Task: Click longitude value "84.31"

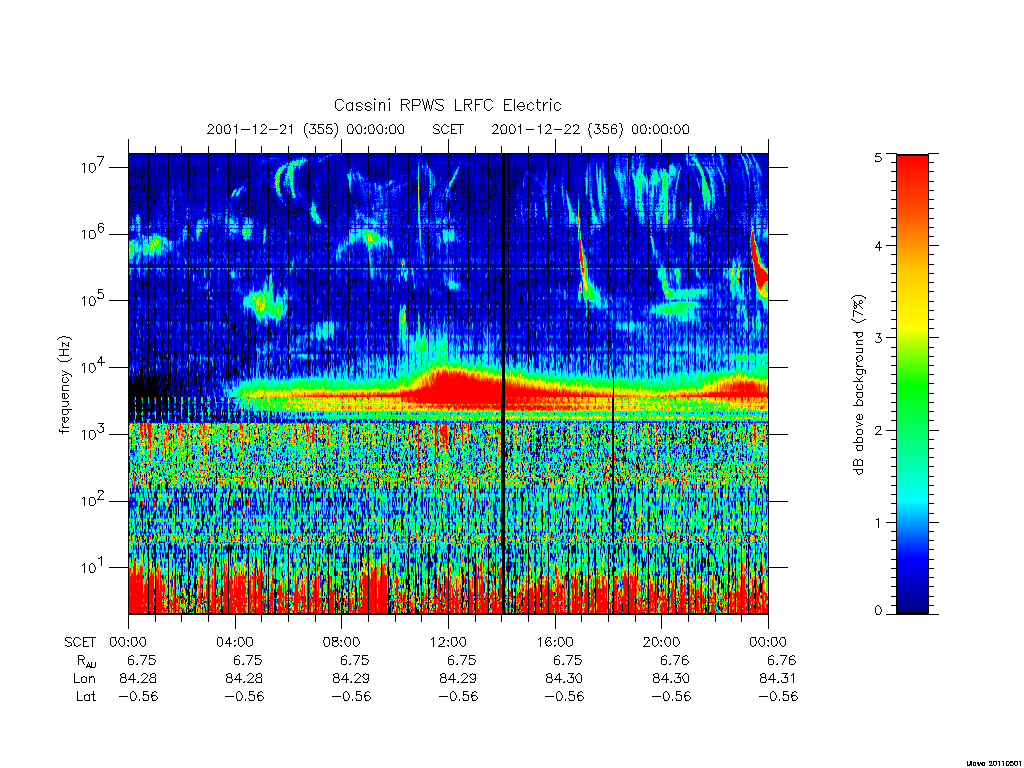Action: pos(777,679)
